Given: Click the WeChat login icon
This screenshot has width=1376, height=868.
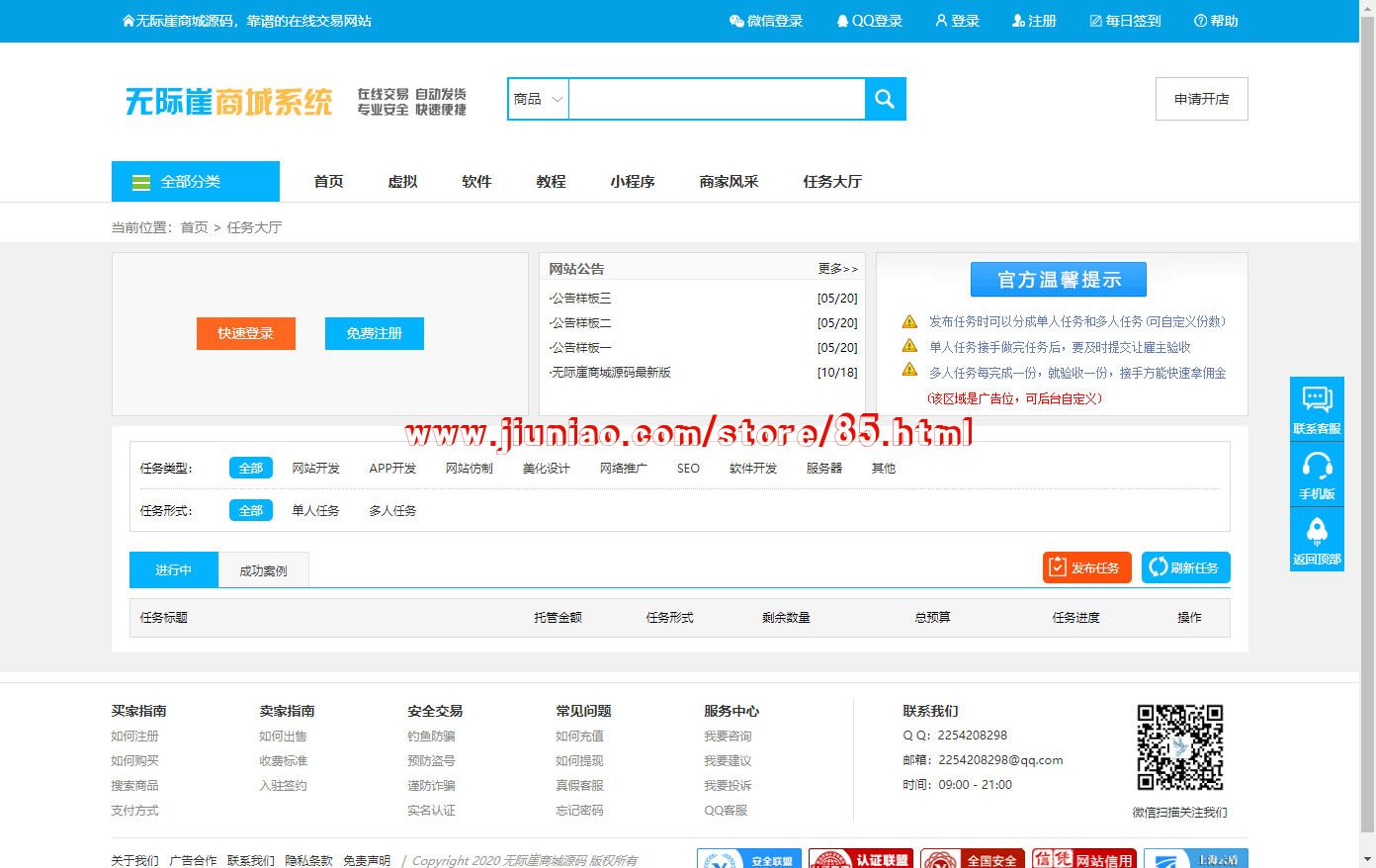Looking at the screenshot, I should coord(736,21).
